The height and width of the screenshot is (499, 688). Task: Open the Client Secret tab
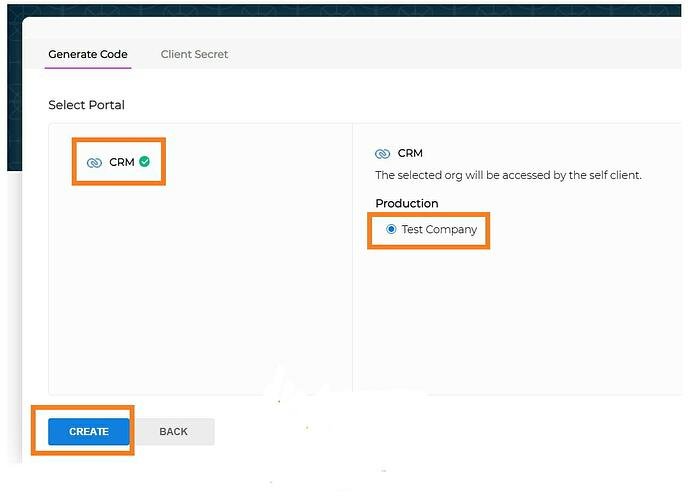pos(194,54)
